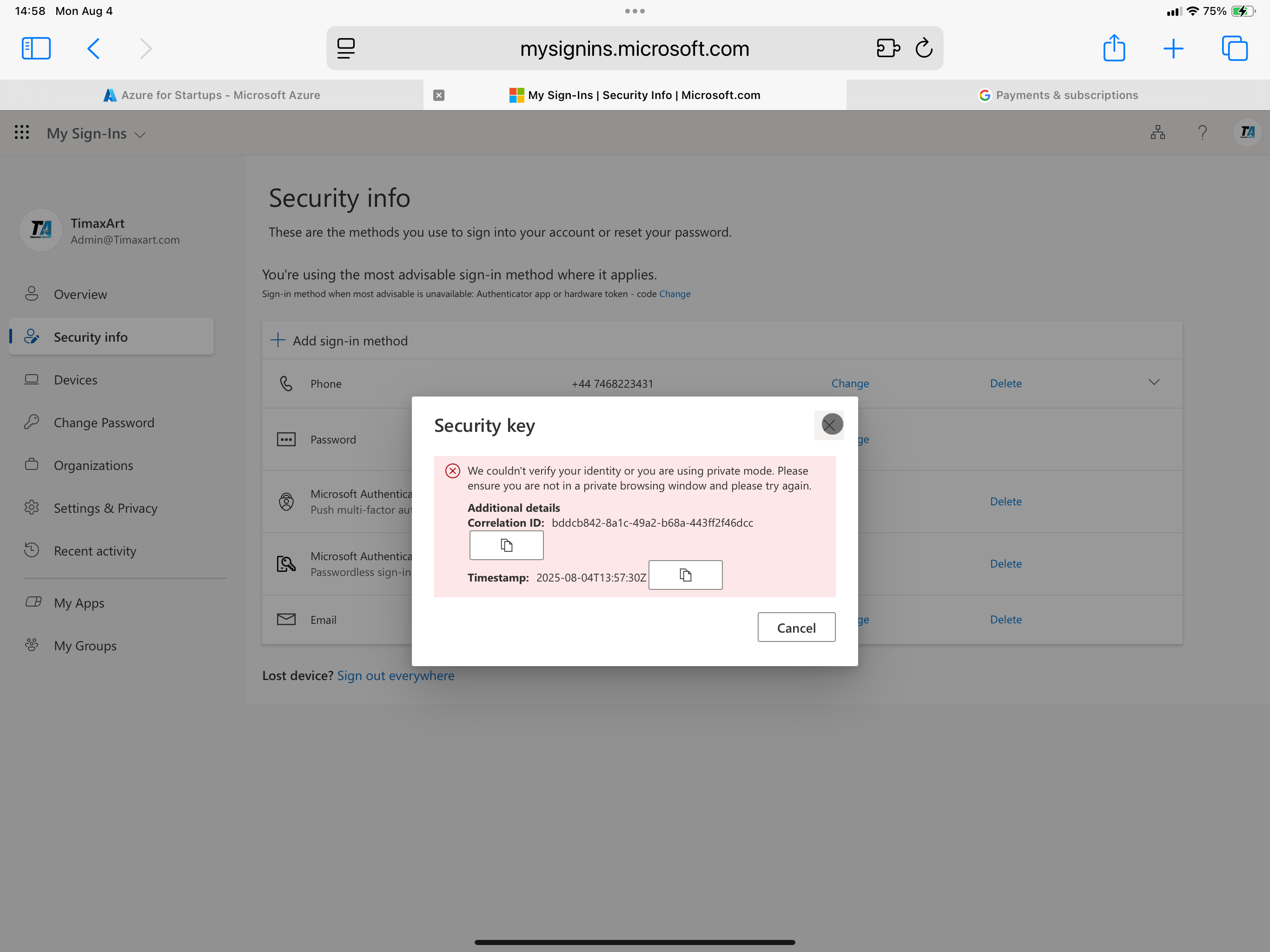The image size is (1270, 952).
Task: Click the help question mark icon
Action: tap(1202, 132)
